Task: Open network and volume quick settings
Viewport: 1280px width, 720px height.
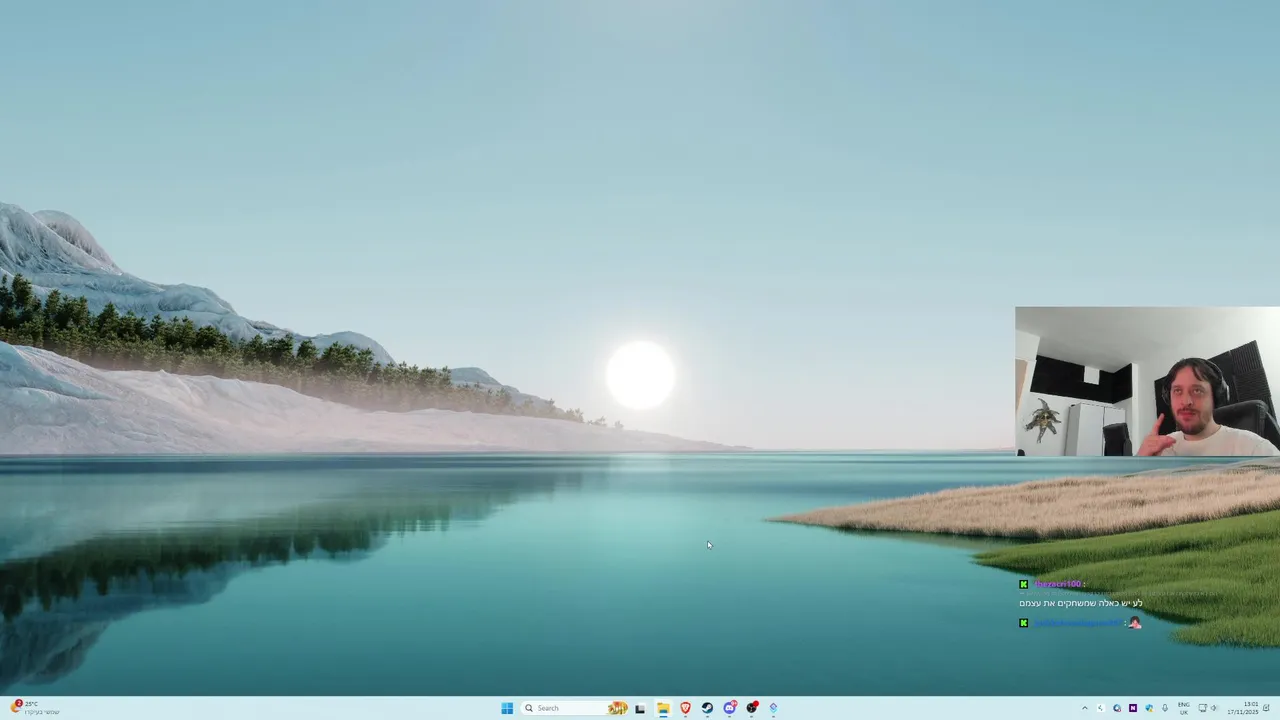Action: coord(1207,708)
